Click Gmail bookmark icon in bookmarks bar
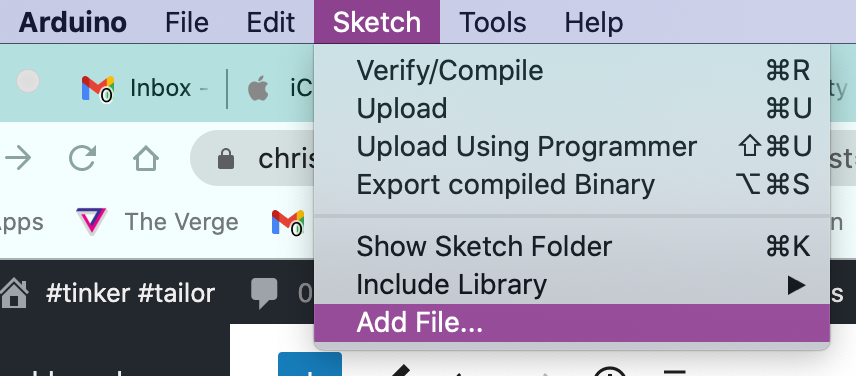856x376 pixels. pos(288,222)
